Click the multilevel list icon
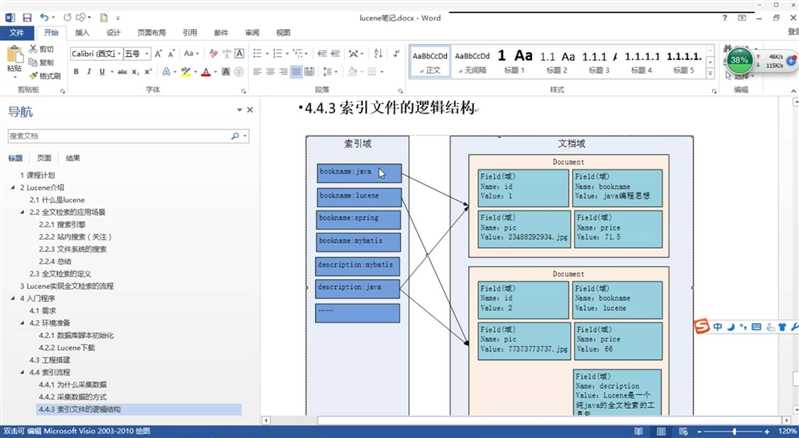This screenshot has width=799, height=438. click(298, 53)
